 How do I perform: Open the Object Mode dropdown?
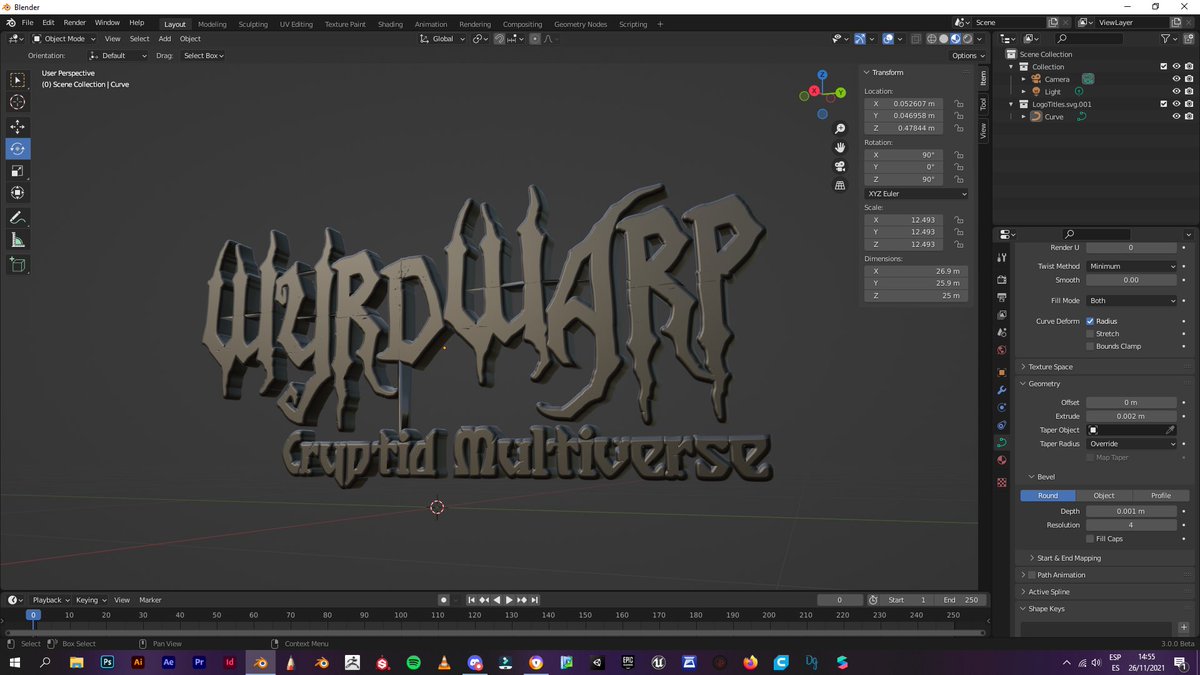coord(64,39)
